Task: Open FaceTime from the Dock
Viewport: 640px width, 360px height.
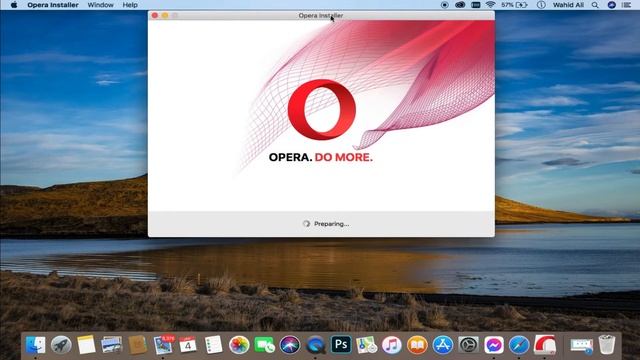Action: pos(264,345)
